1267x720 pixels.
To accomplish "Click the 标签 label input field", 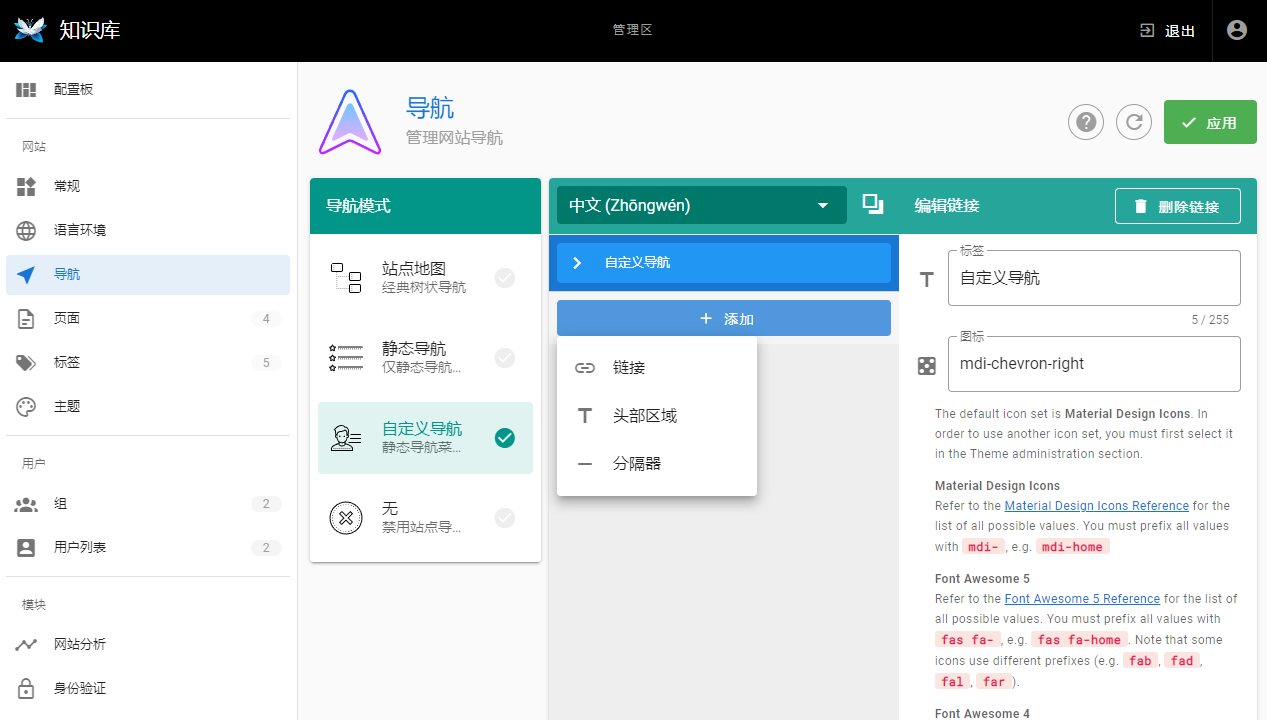I will (1094, 278).
